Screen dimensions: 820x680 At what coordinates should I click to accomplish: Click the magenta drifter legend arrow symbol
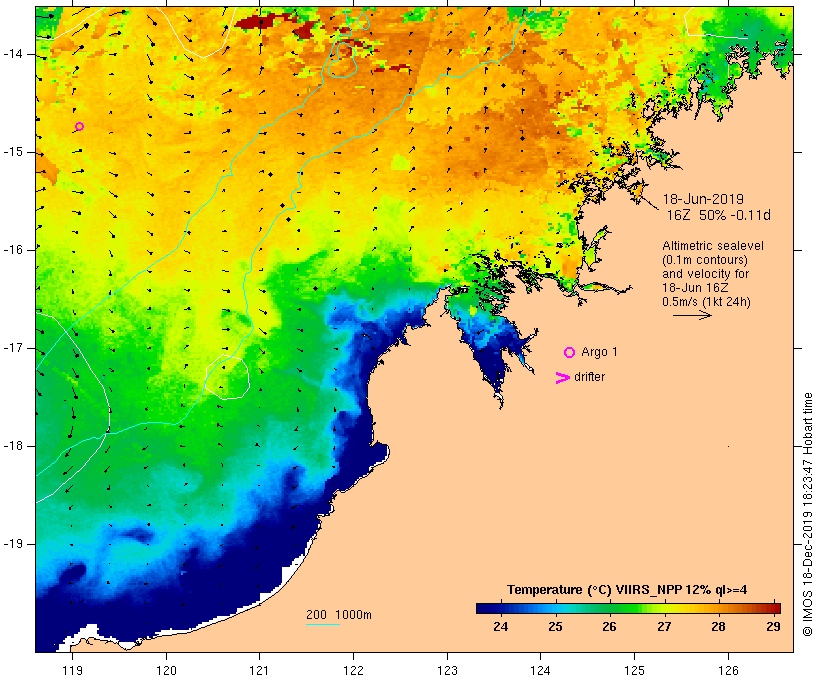(563, 378)
